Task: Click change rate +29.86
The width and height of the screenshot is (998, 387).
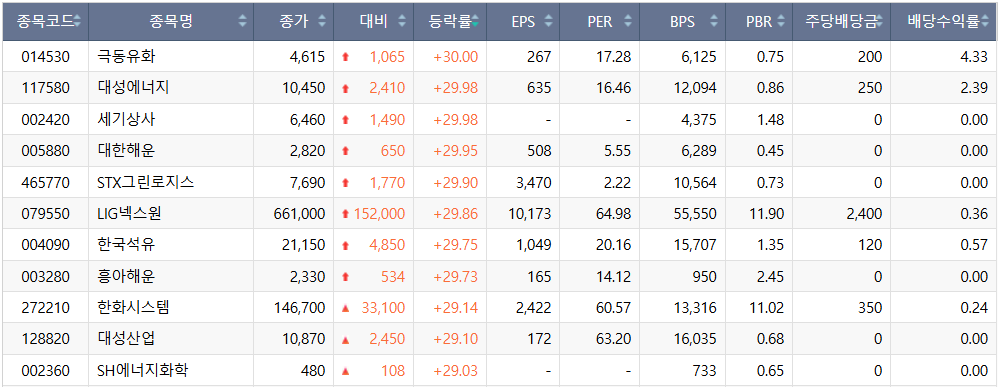Action: pos(456,214)
